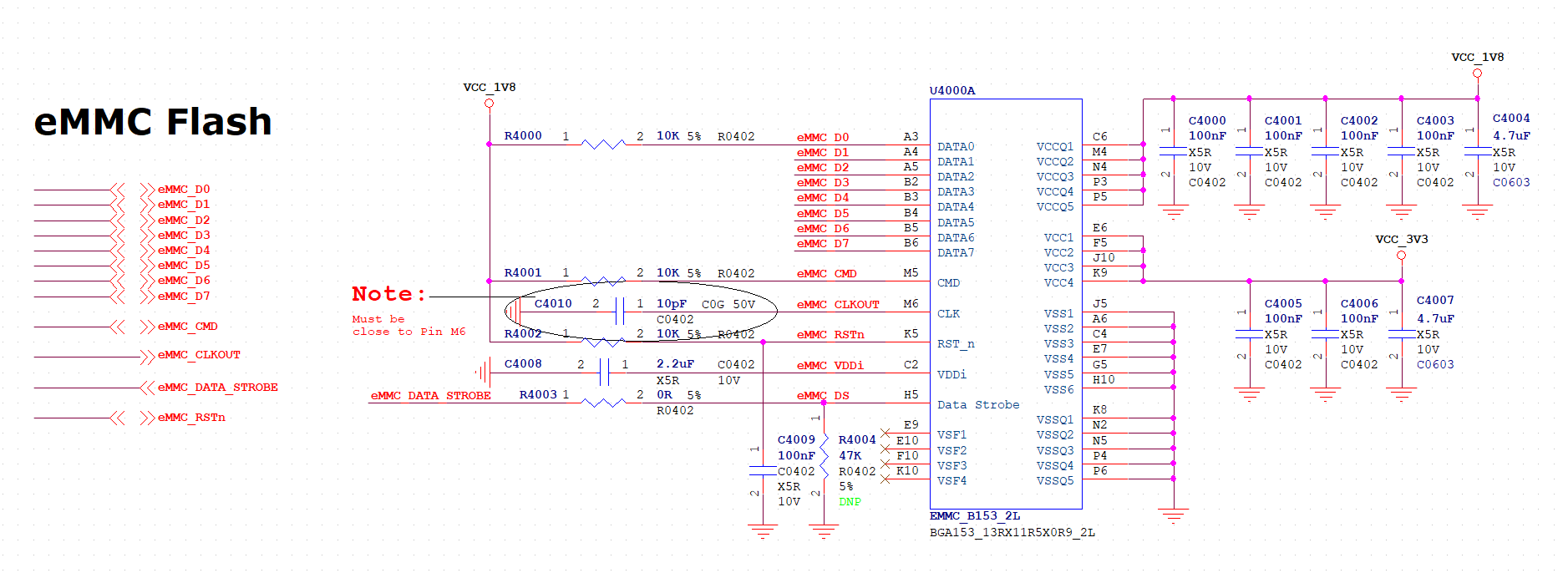Select the green DNP label
This screenshot has height=573, width=1568.
coord(850,502)
